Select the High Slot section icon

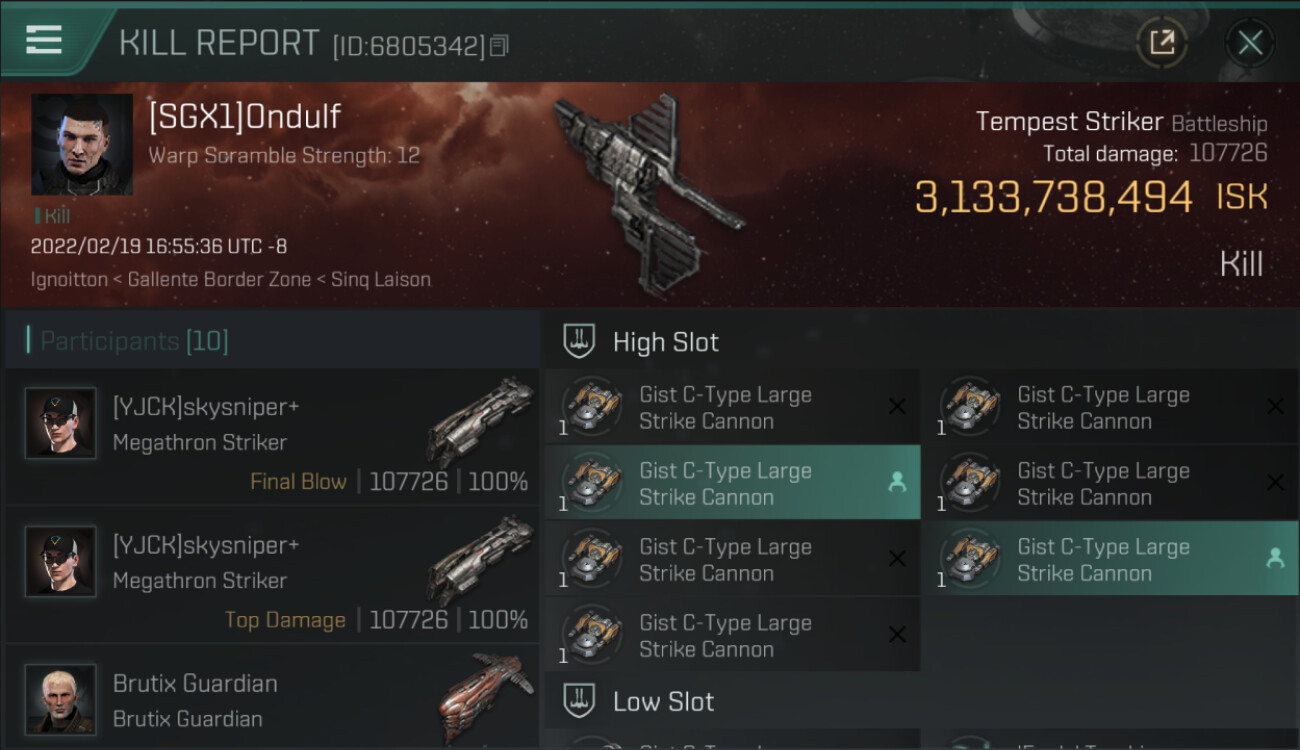tap(580, 342)
